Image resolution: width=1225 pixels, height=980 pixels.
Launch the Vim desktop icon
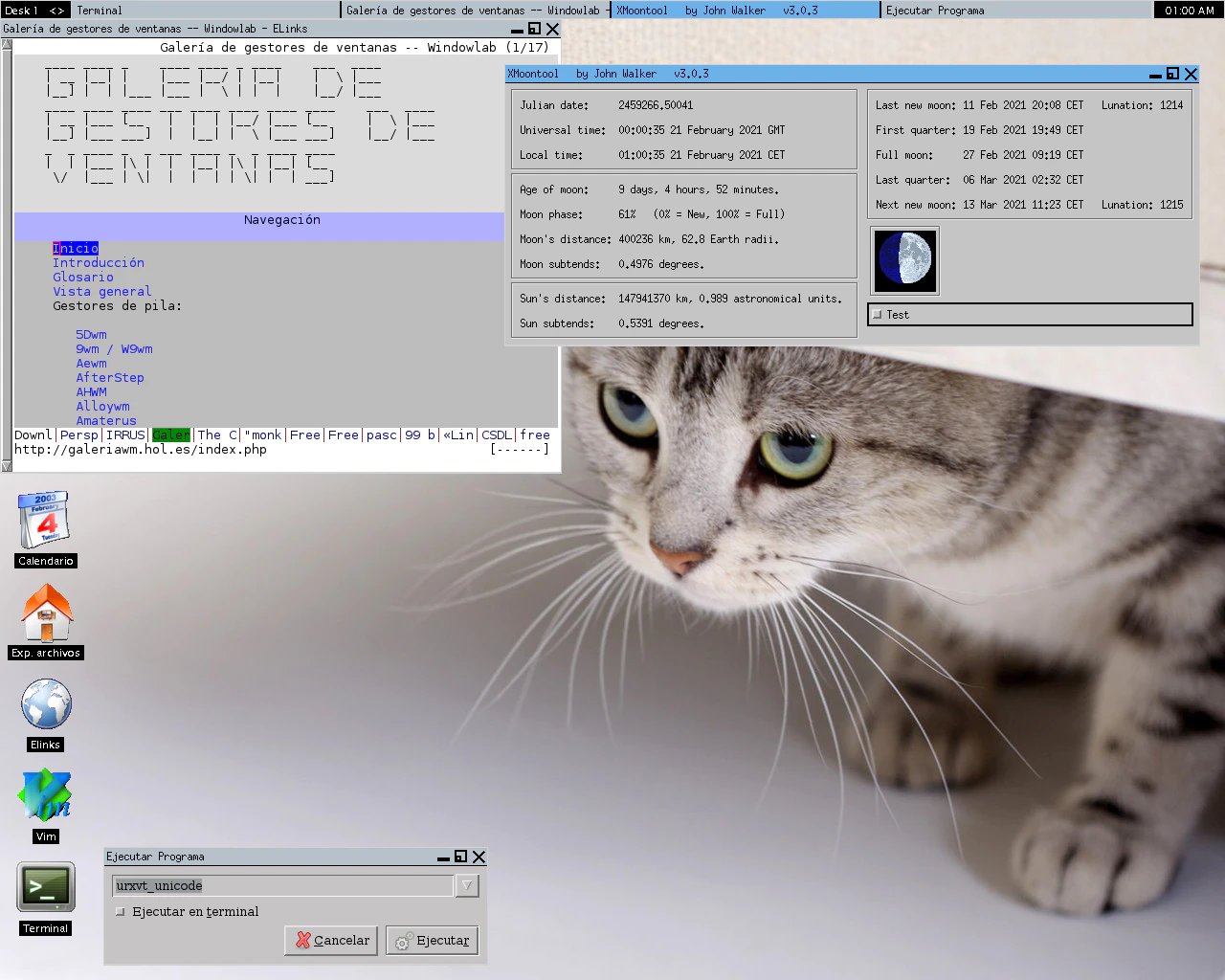click(45, 796)
